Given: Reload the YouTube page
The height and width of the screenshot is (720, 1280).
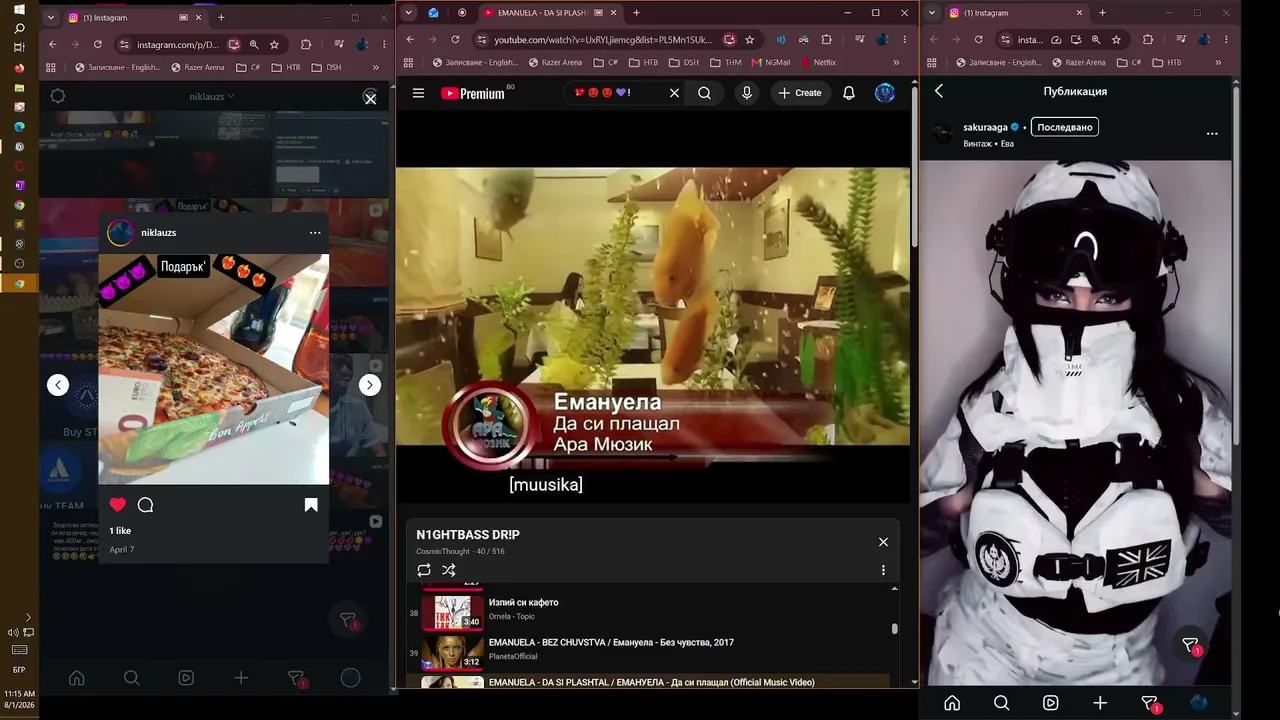Looking at the screenshot, I should tap(455, 40).
